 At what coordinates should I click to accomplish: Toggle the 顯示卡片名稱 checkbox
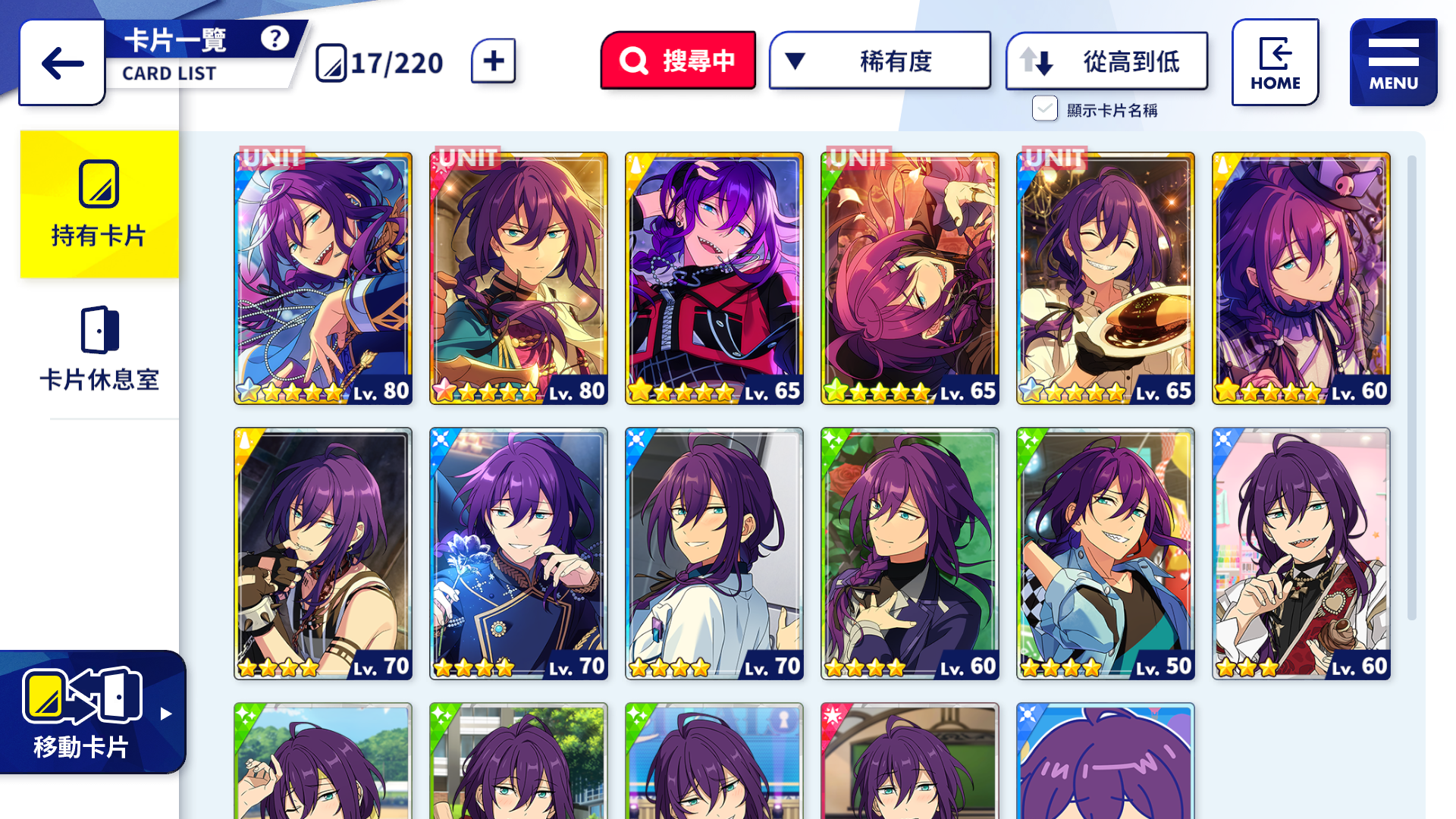pyautogui.click(x=1044, y=109)
